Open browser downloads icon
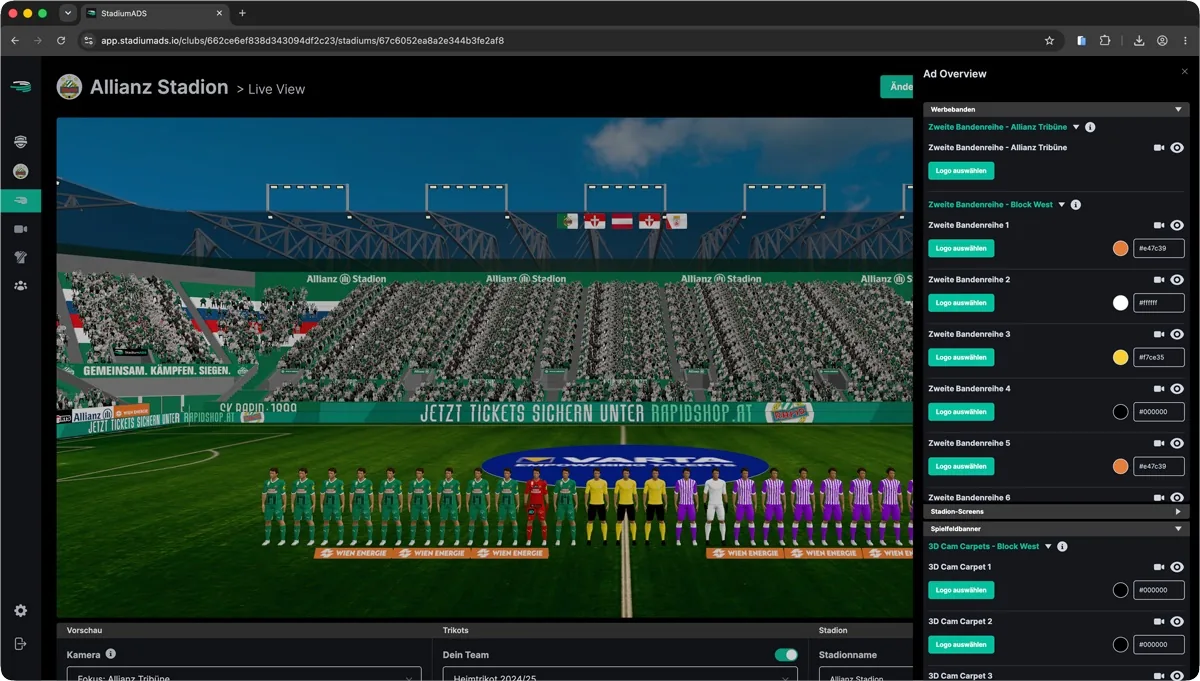The height and width of the screenshot is (681, 1200). pyautogui.click(x=1139, y=41)
